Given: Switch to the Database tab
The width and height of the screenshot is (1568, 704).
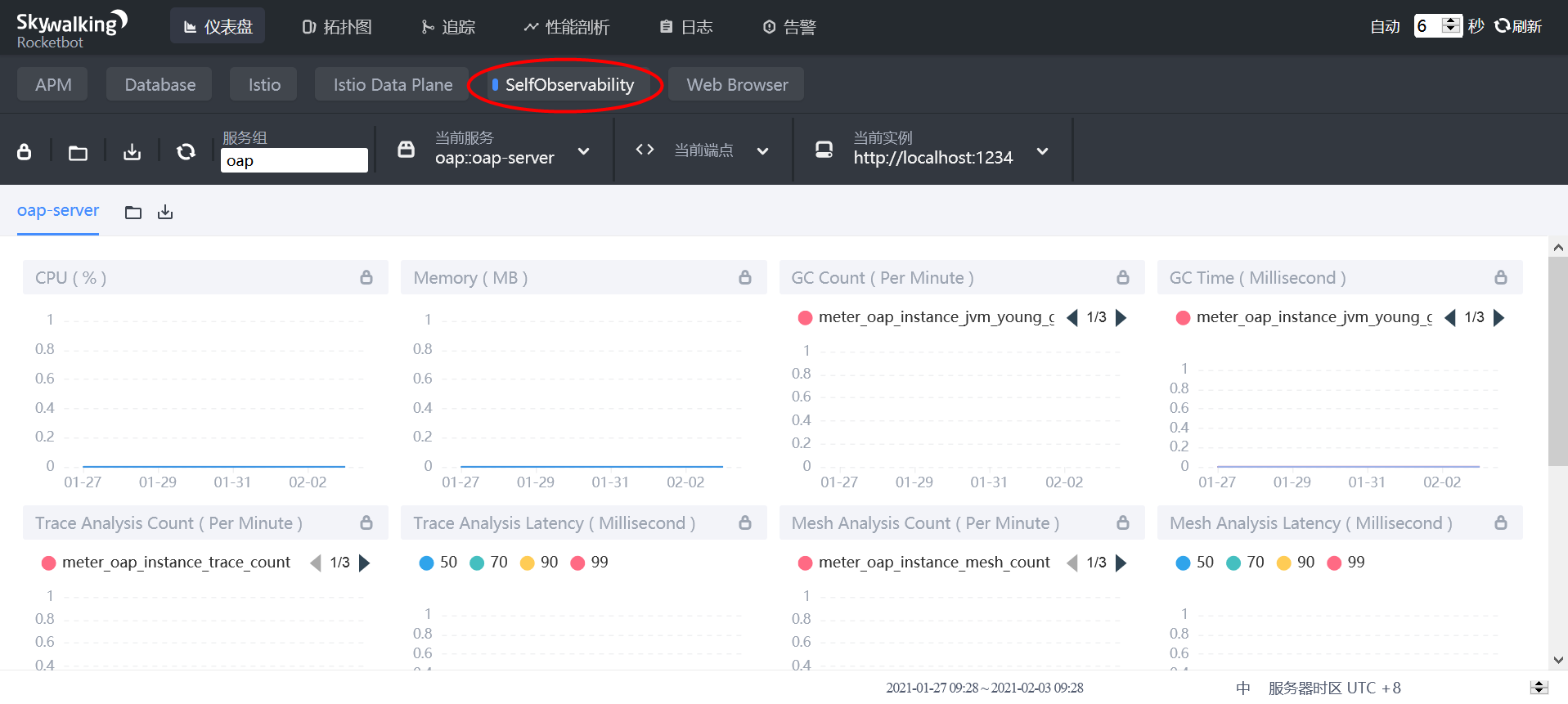Looking at the screenshot, I should point(159,84).
